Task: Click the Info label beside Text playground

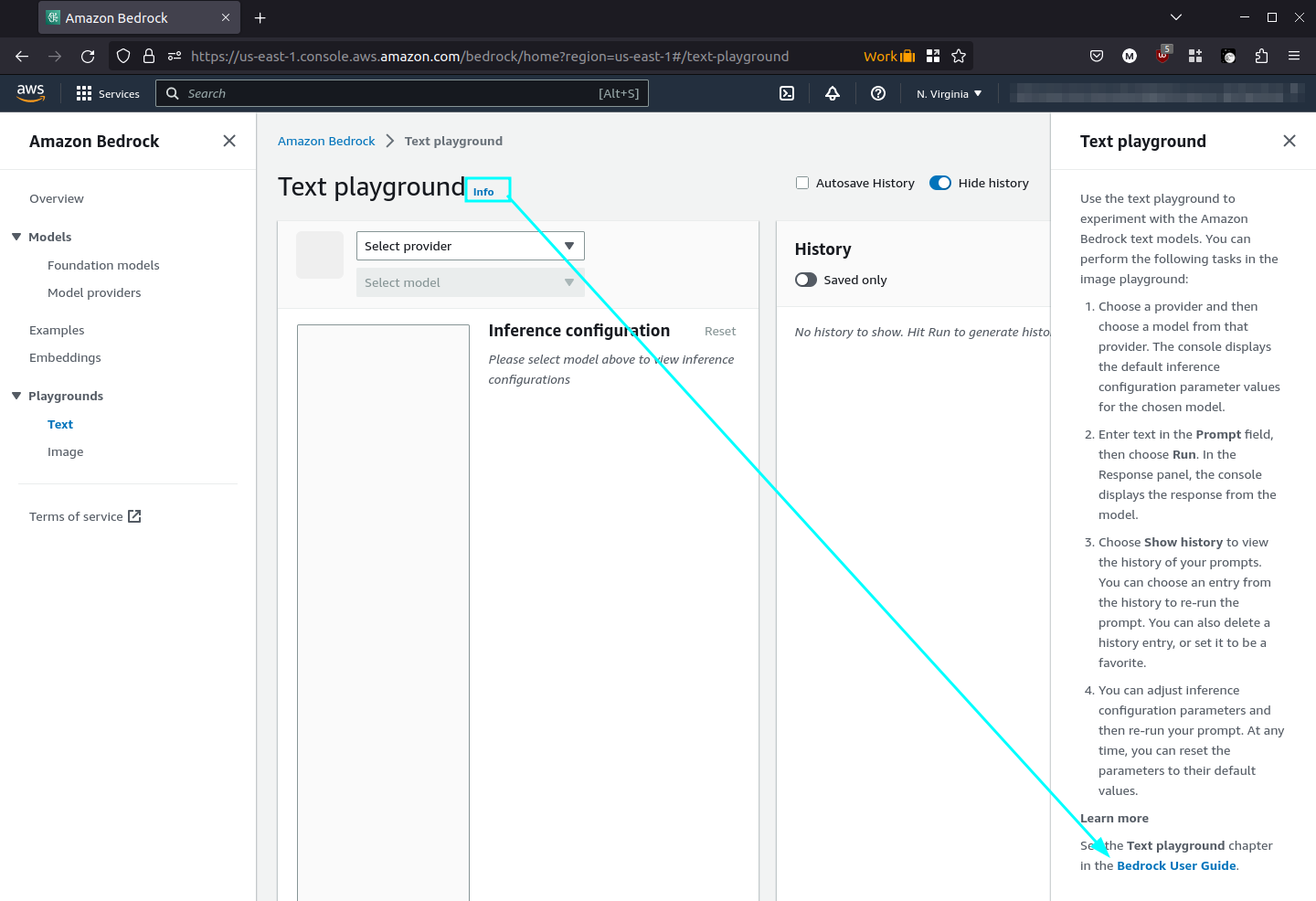Action: [x=484, y=190]
